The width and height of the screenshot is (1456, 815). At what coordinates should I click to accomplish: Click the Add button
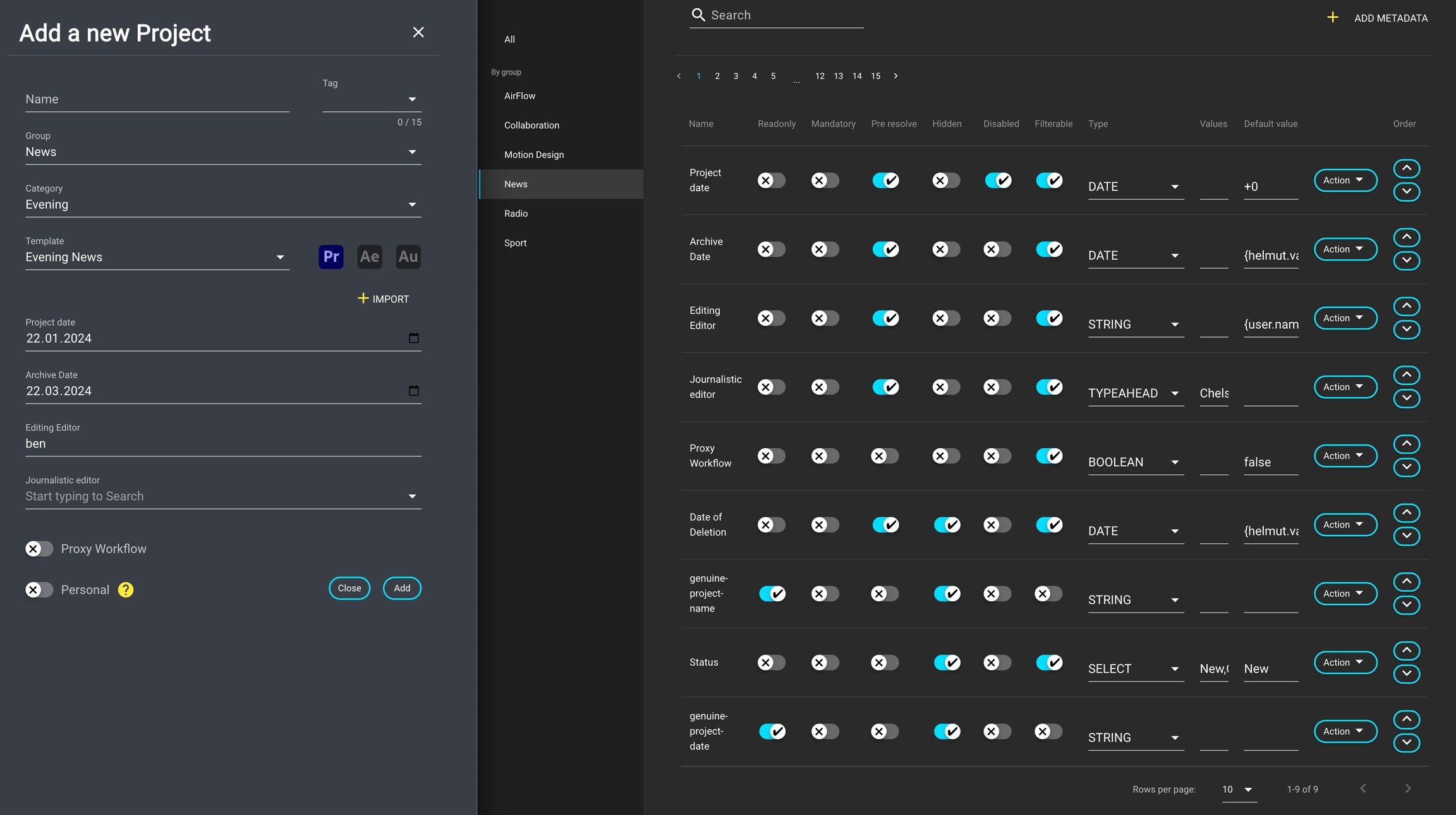tap(402, 588)
